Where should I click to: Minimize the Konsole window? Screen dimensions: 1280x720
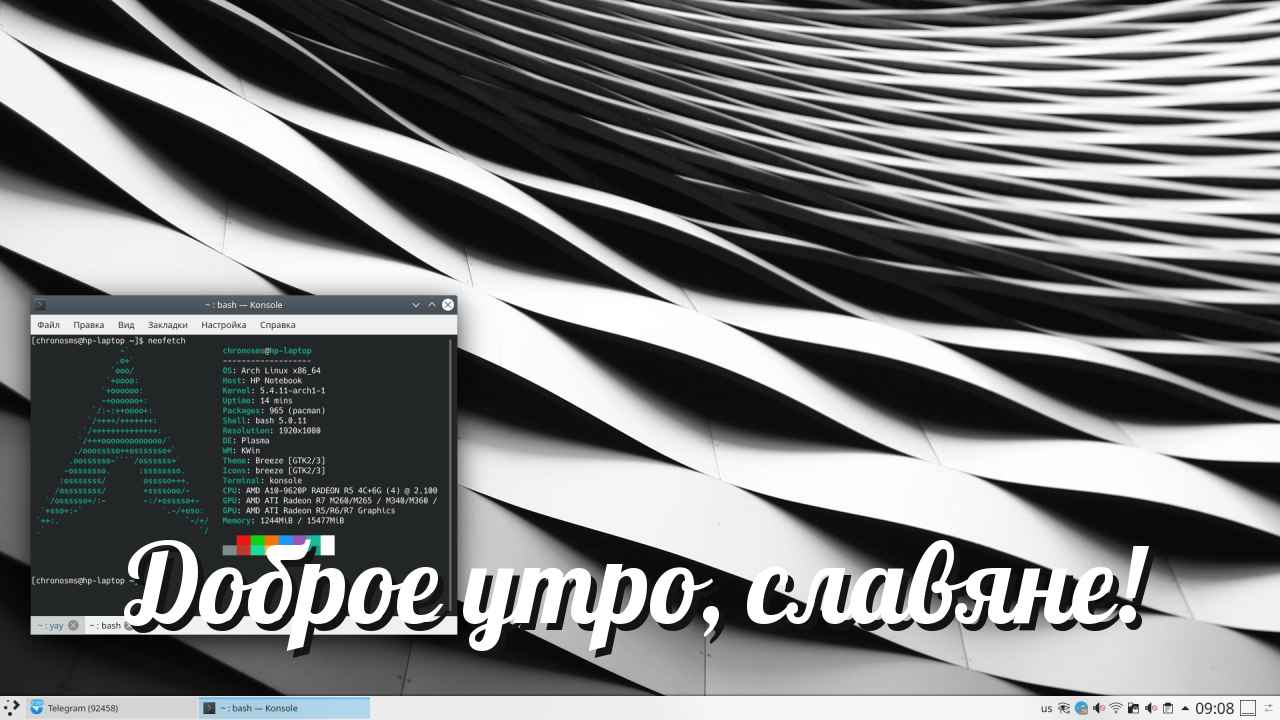click(x=416, y=304)
